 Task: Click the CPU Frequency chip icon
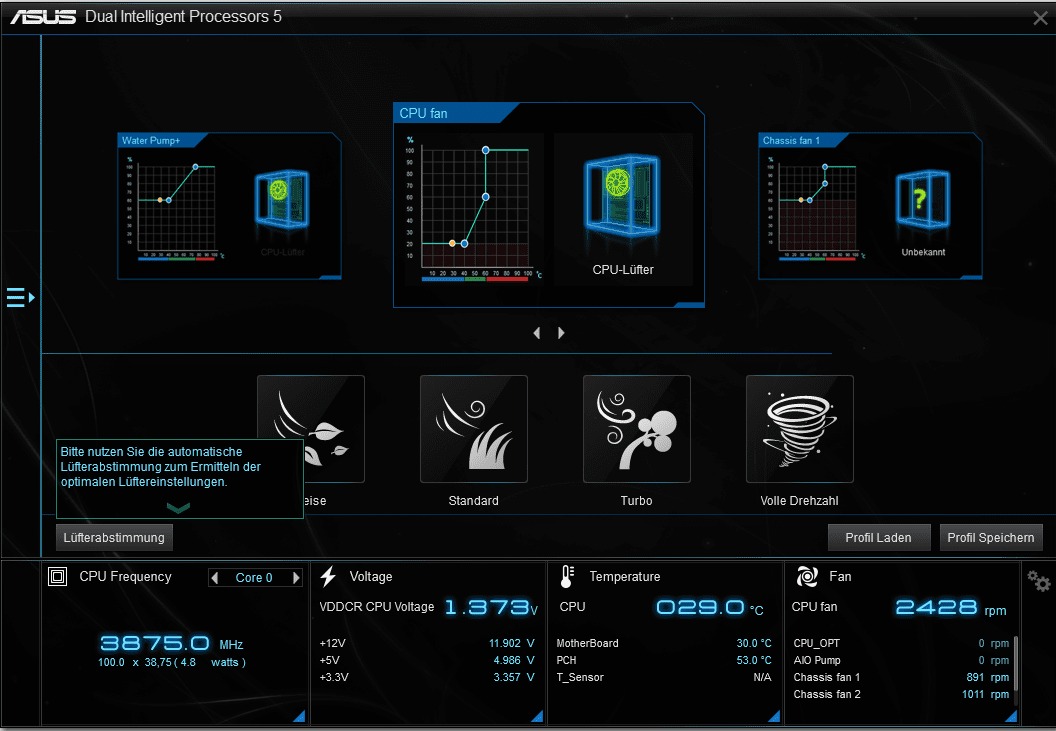58,576
